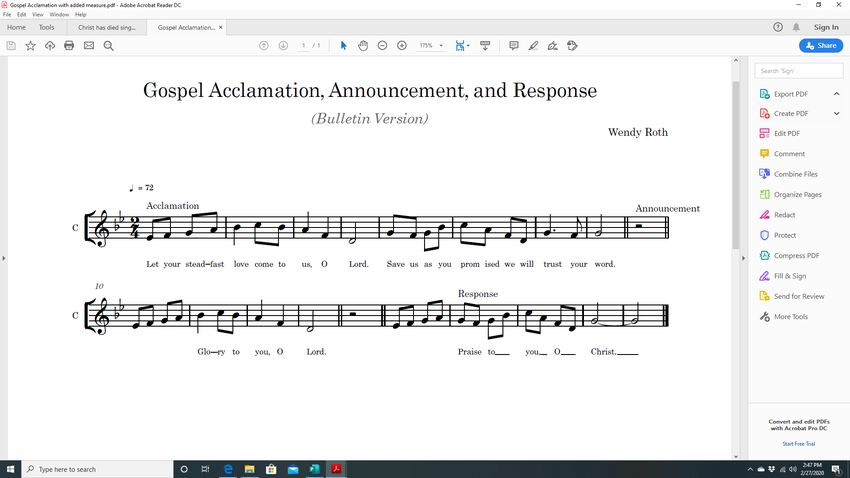Screen dimensions: 850x478
Task: Click the page number field
Action: tap(304, 46)
